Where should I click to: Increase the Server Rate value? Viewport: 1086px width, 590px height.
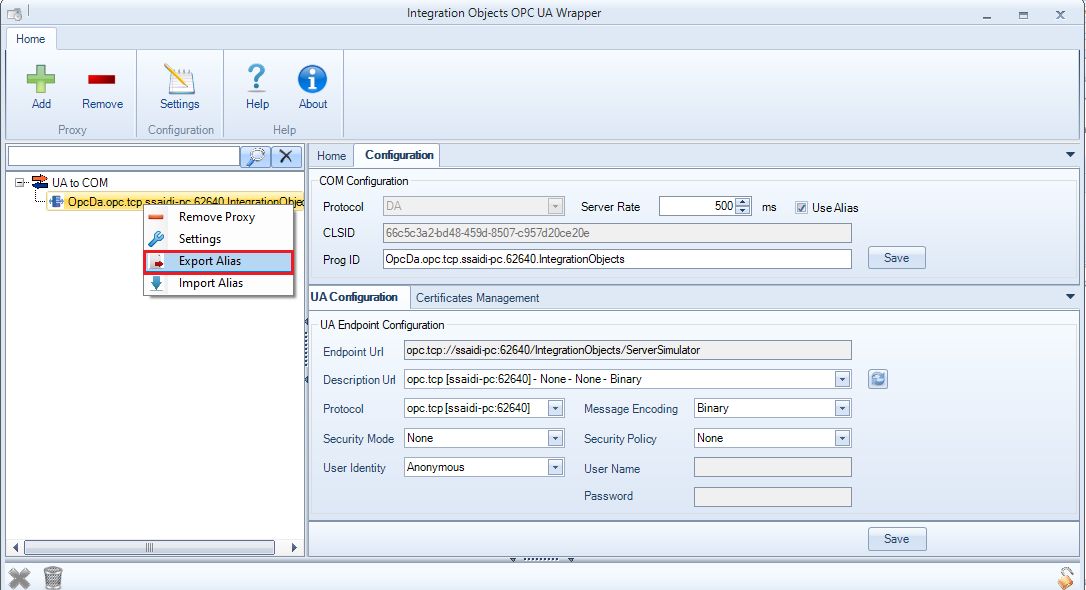[743, 202]
